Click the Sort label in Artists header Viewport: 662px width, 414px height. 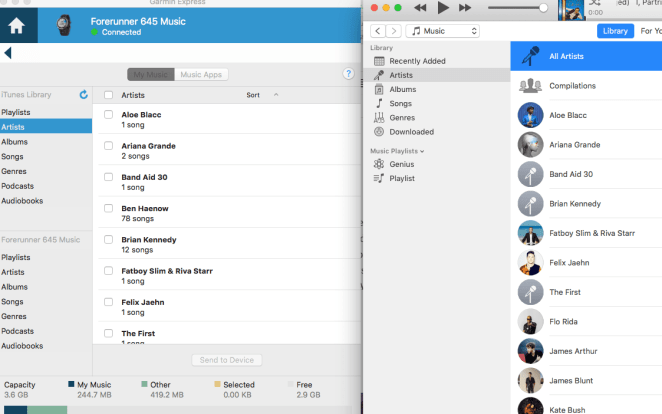click(253, 95)
